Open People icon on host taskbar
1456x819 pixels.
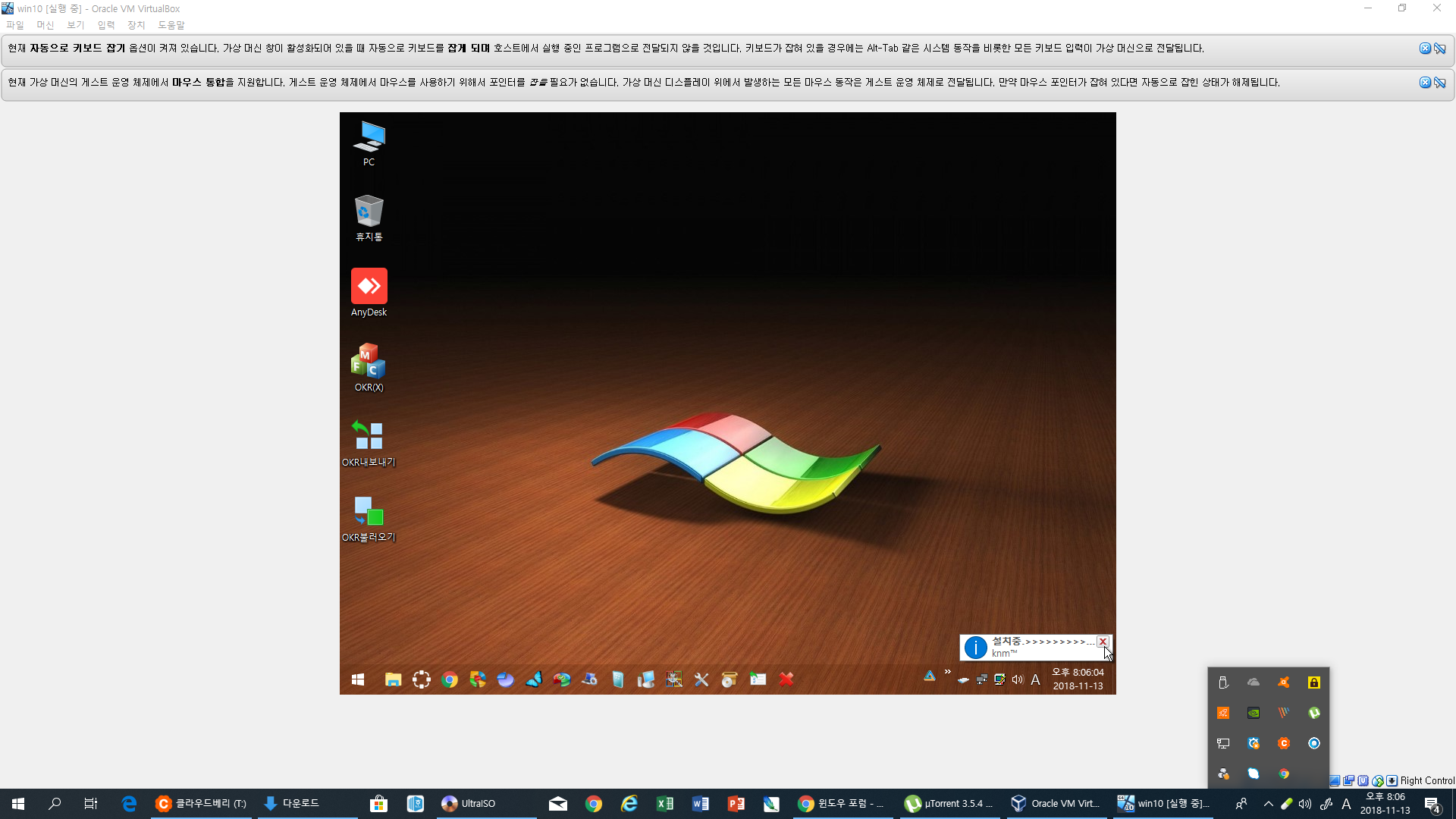[1241, 804]
